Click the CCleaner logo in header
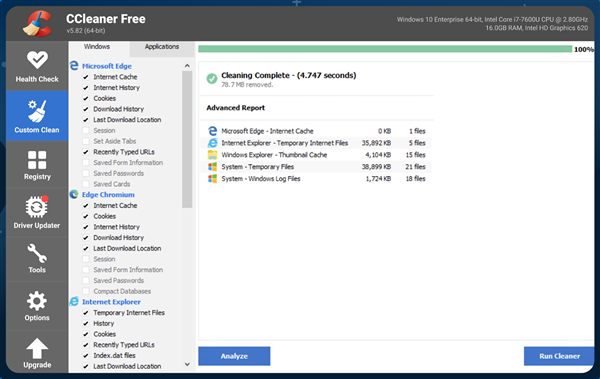 37,23
